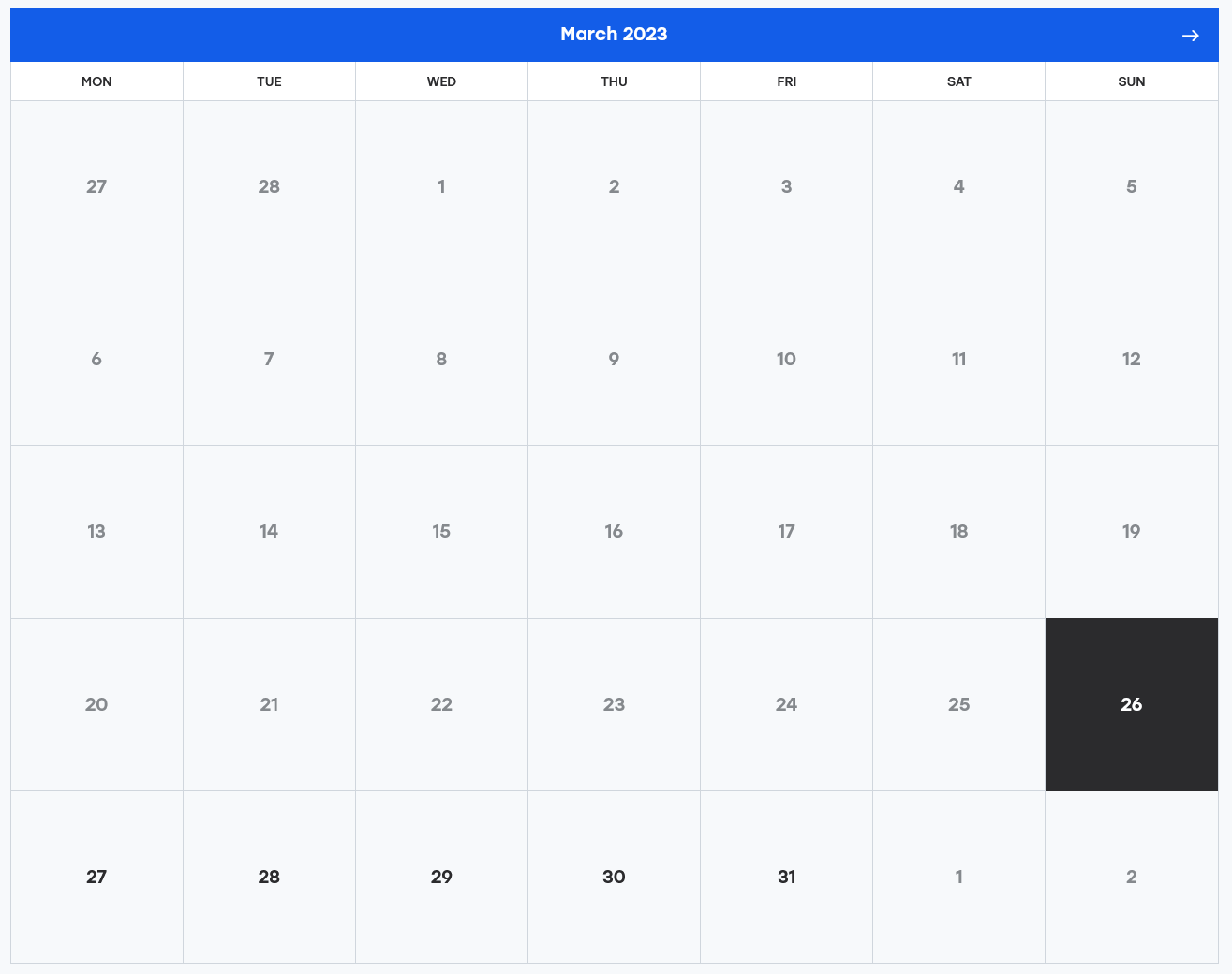1232x974 pixels.
Task: Click on date 19
Action: point(1132,531)
